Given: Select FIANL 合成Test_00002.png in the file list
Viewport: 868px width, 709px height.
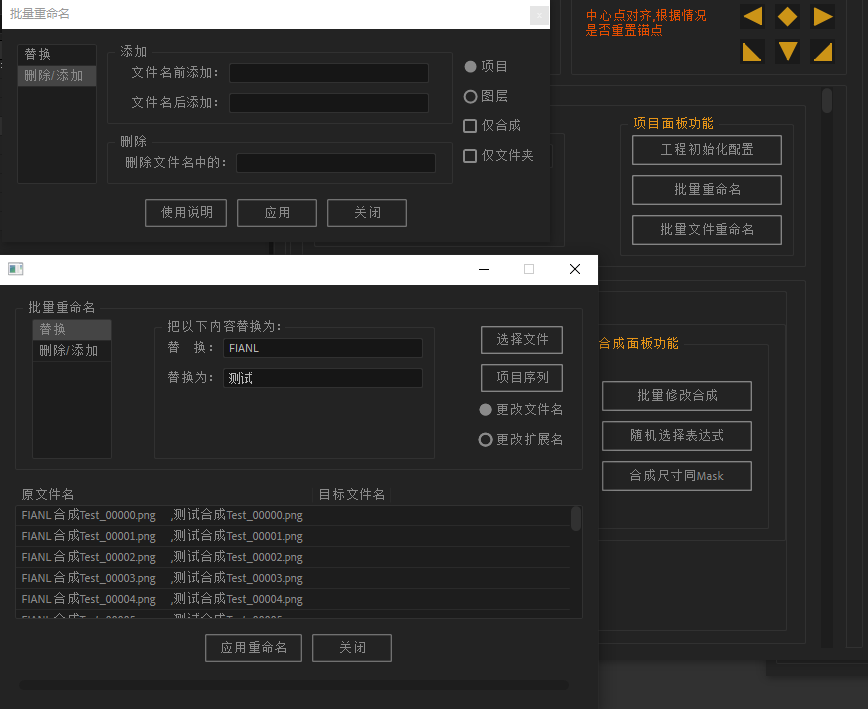Looking at the screenshot, I should click(89, 557).
